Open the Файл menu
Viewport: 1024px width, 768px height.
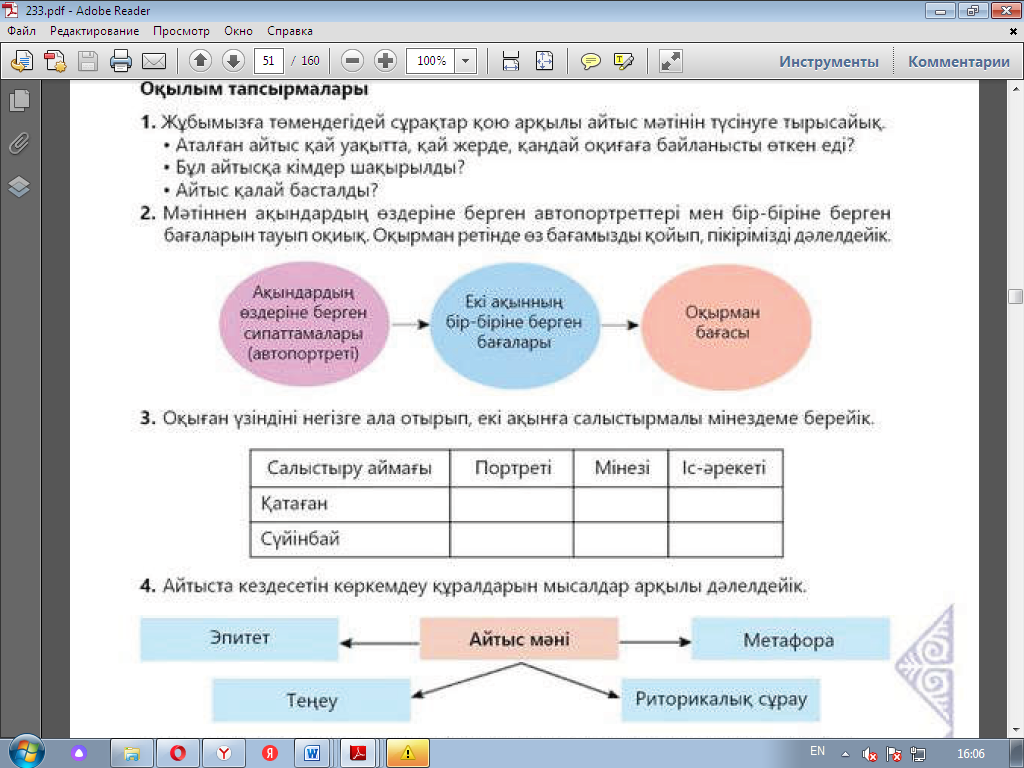point(22,31)
